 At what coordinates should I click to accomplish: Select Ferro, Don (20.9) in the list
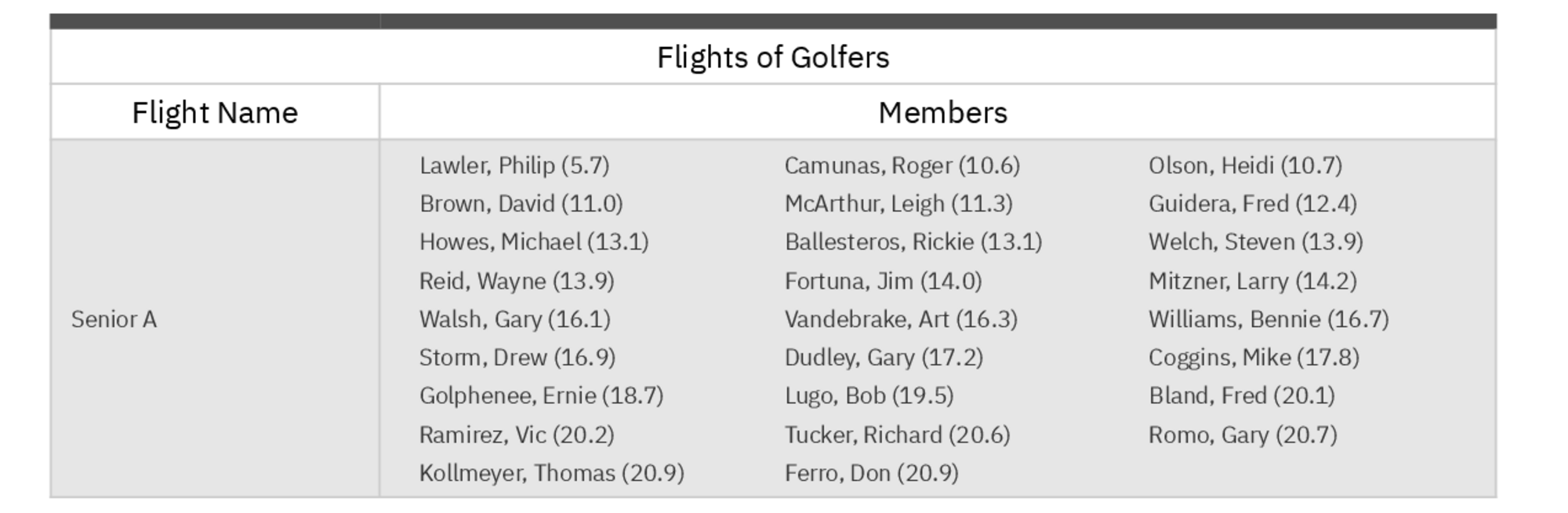(x=871, y=473)
